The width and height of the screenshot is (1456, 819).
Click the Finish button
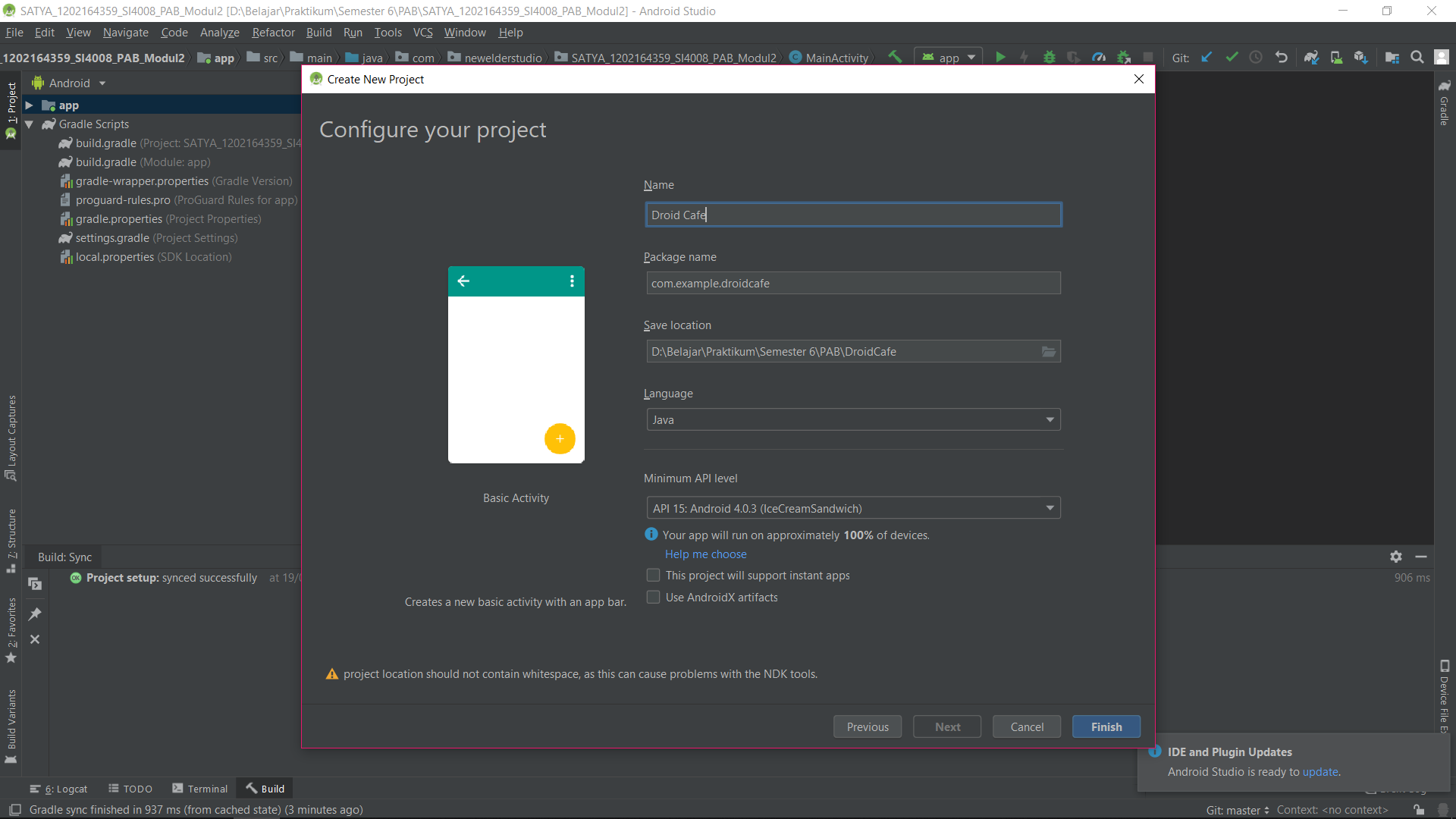1106,726
